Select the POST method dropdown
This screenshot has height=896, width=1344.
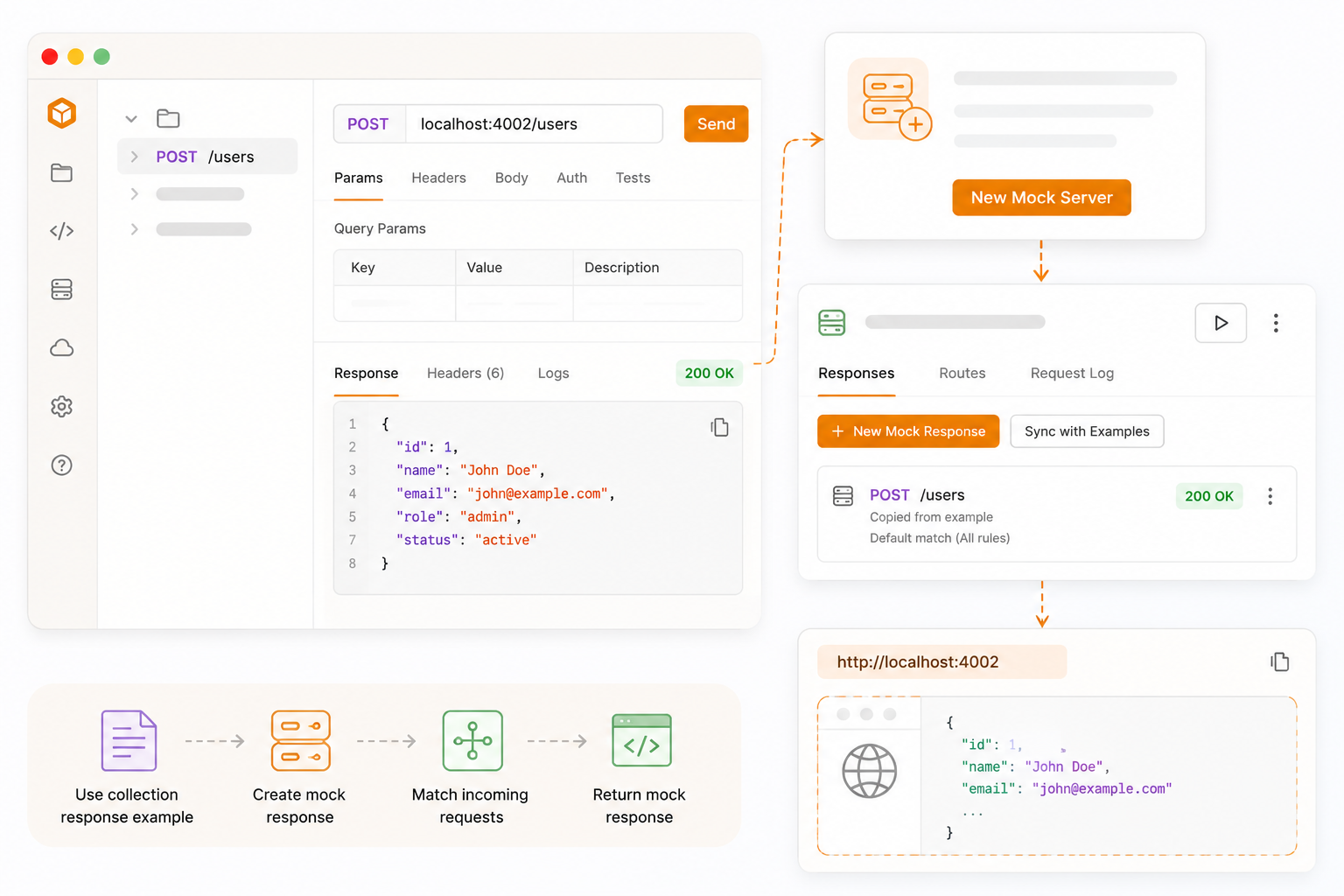point(368,124)
